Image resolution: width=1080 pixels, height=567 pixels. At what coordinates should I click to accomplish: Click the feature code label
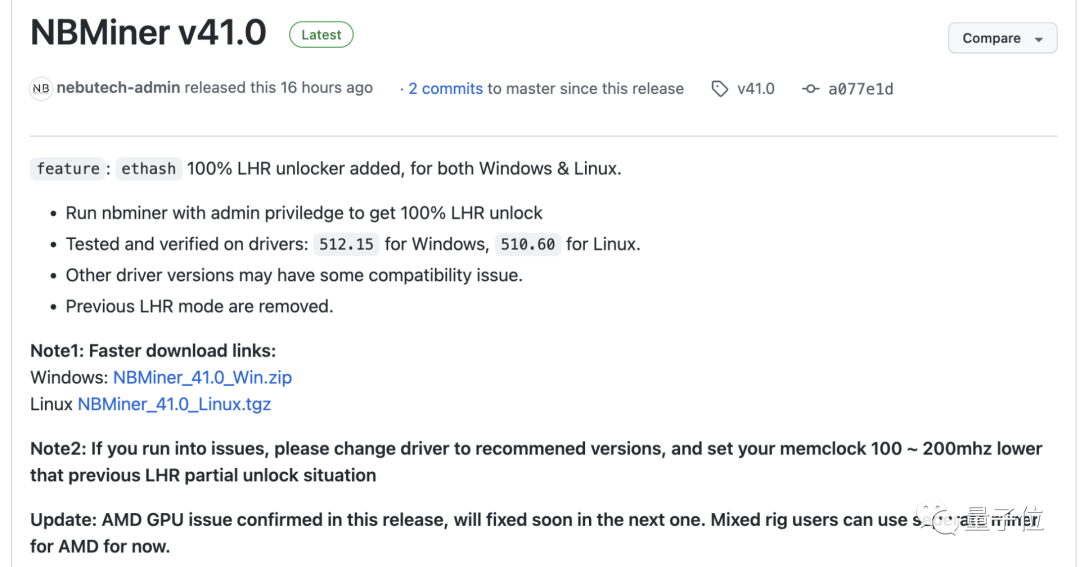[68, 169]
